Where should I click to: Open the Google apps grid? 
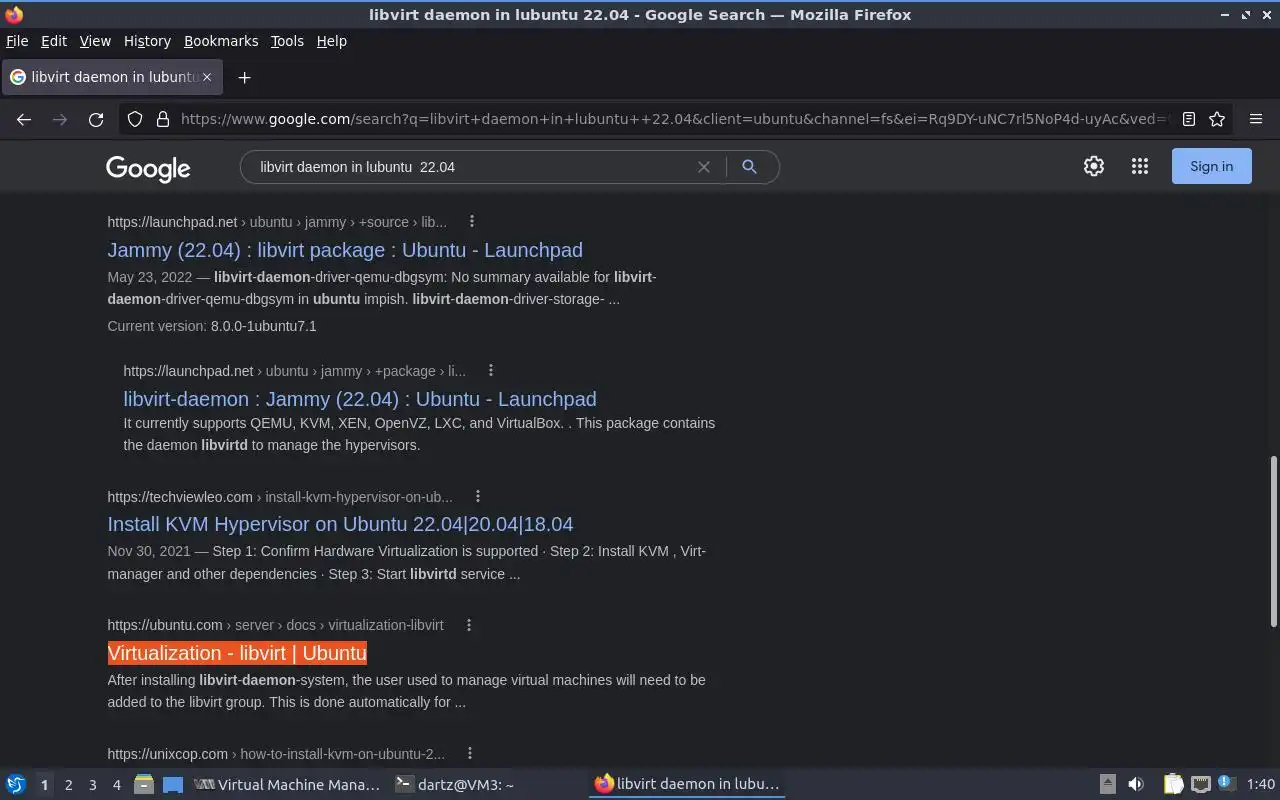click(1140, 167)
